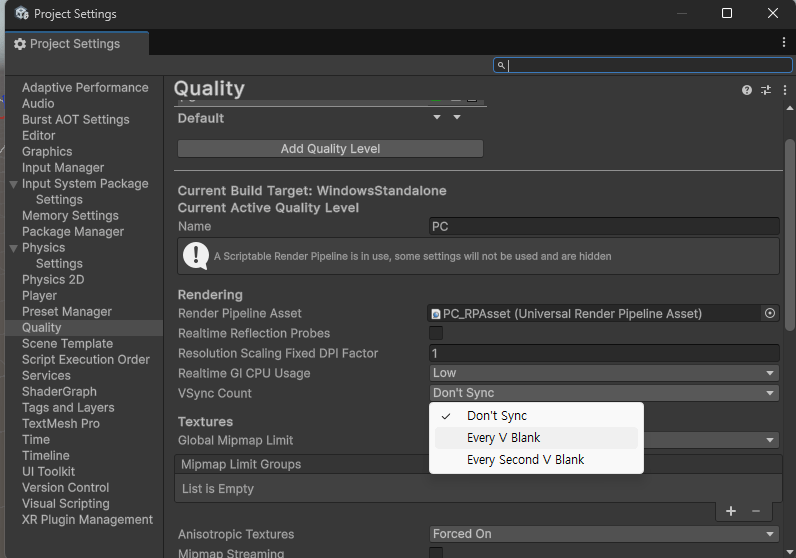
Task: Toggle Realtime Reflection Probes checkbox
Action: [436, 333]
